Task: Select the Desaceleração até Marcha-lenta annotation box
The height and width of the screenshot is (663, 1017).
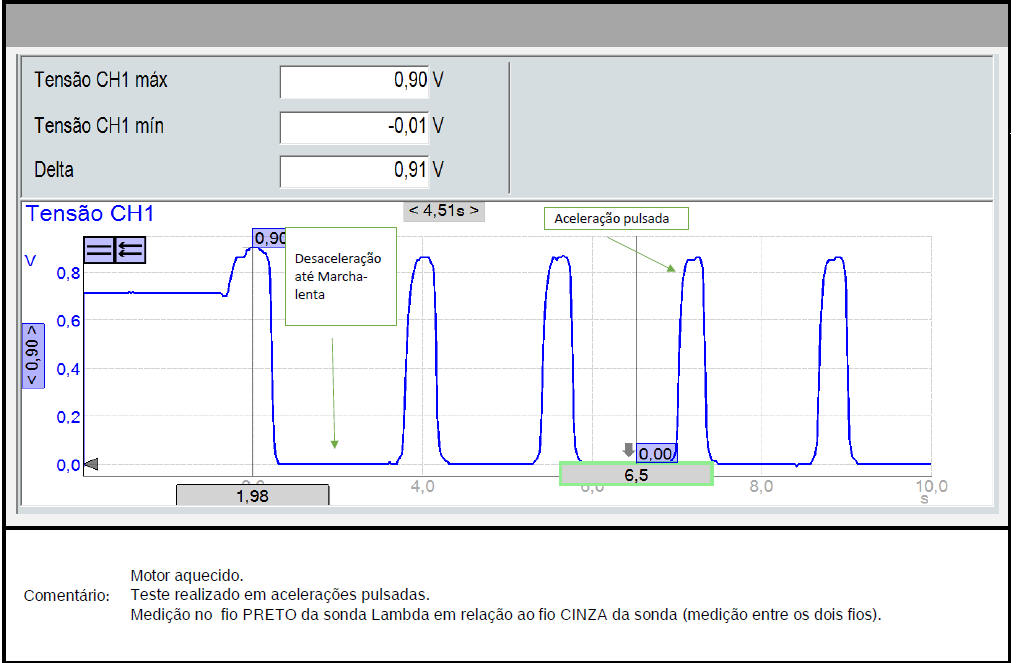Action: (x=340, y=276)
